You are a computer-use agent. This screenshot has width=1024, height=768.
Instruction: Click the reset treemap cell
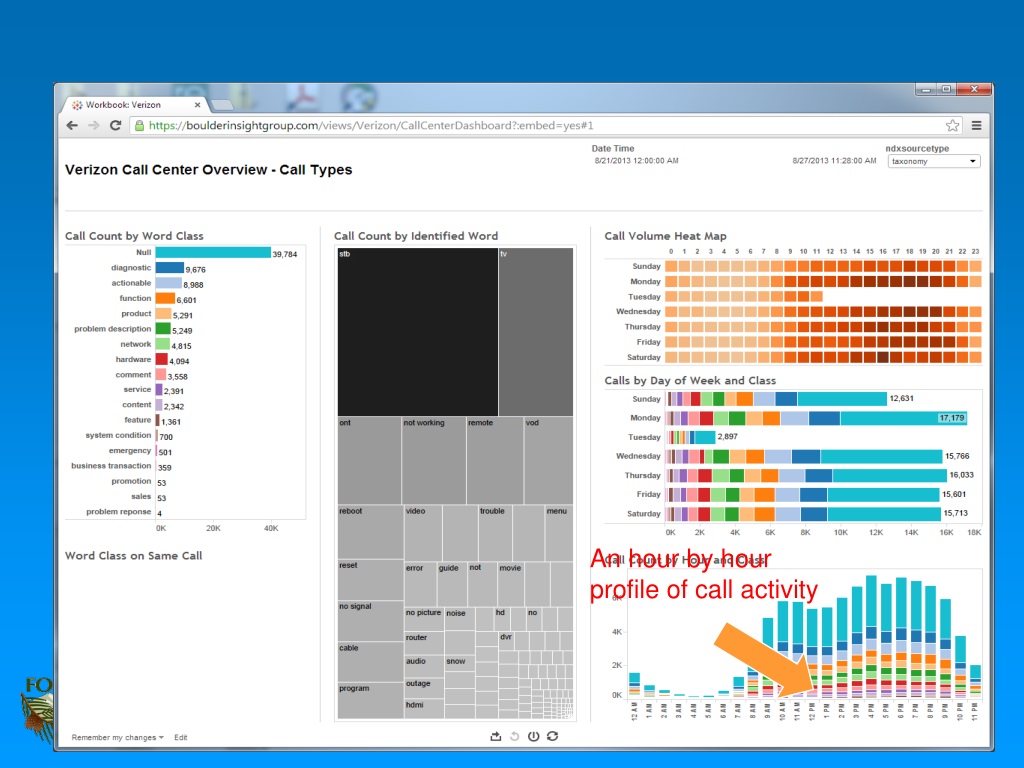(x=370, y=580)
